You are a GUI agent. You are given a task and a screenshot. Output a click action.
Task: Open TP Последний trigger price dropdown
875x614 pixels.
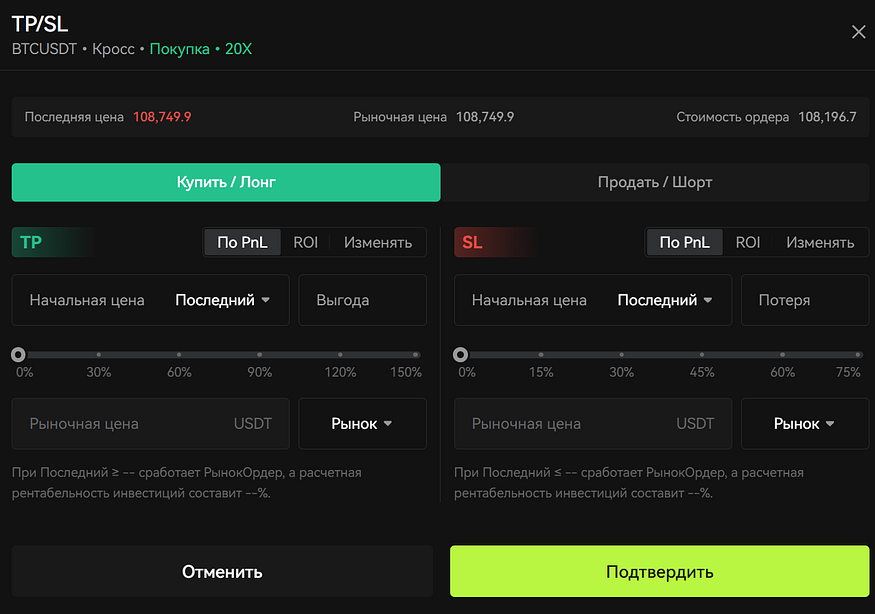[223, 300]
